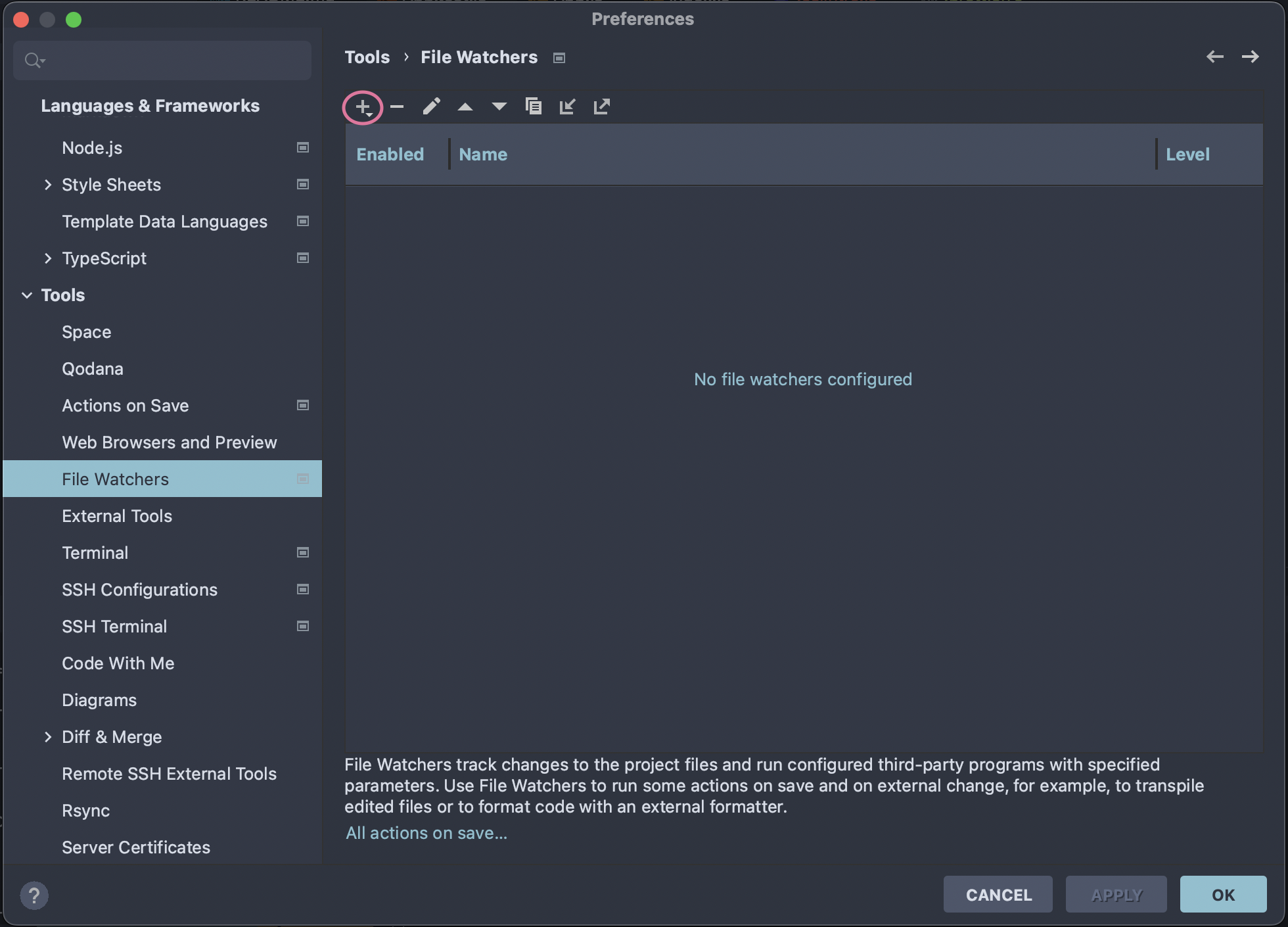Open help with question mark button
The image size is (1288, 927).
pos(34,895)
